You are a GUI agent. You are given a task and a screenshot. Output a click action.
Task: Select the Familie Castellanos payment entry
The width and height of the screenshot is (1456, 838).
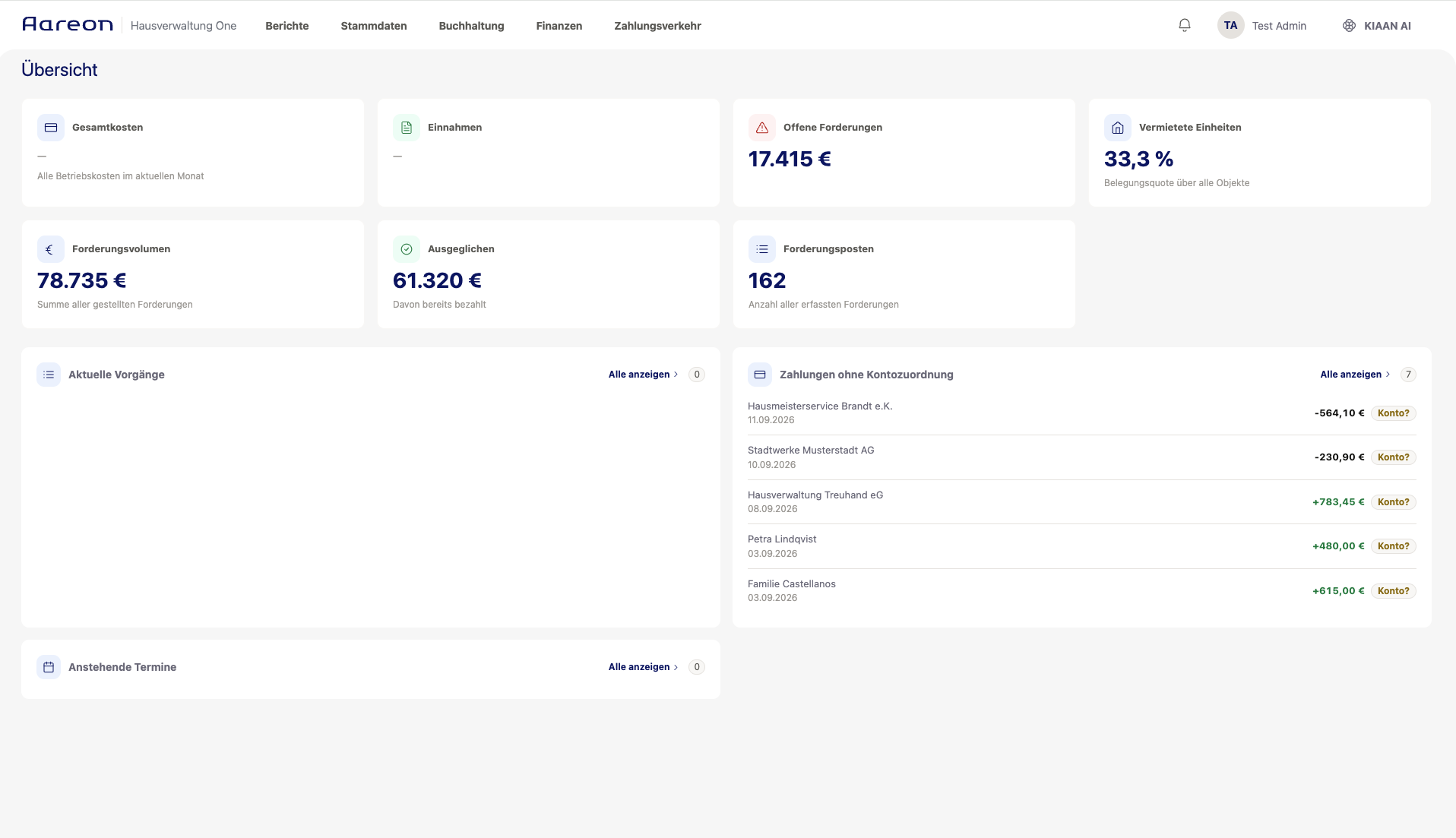coord(1081,591)
